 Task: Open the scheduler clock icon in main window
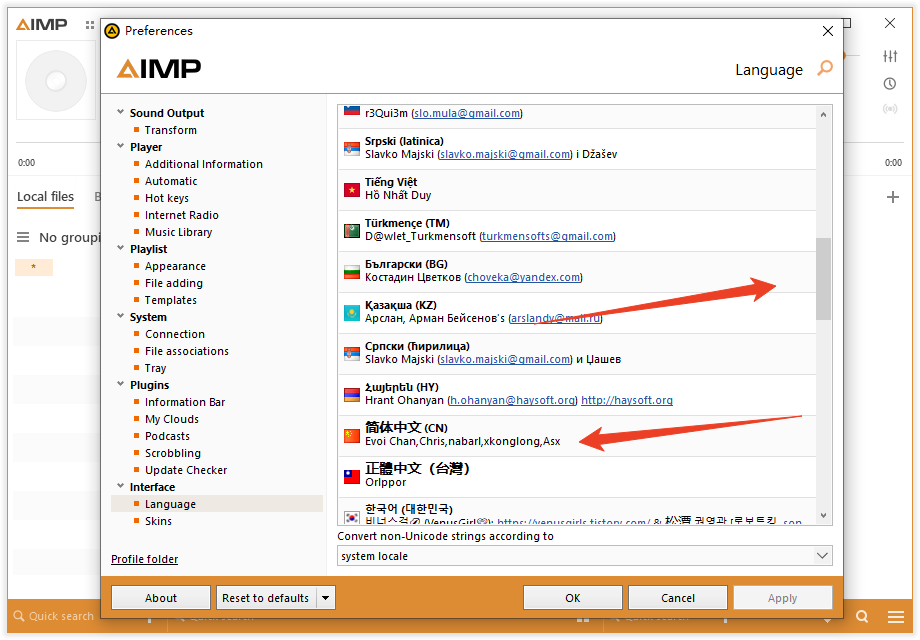[x=889, y=83]
